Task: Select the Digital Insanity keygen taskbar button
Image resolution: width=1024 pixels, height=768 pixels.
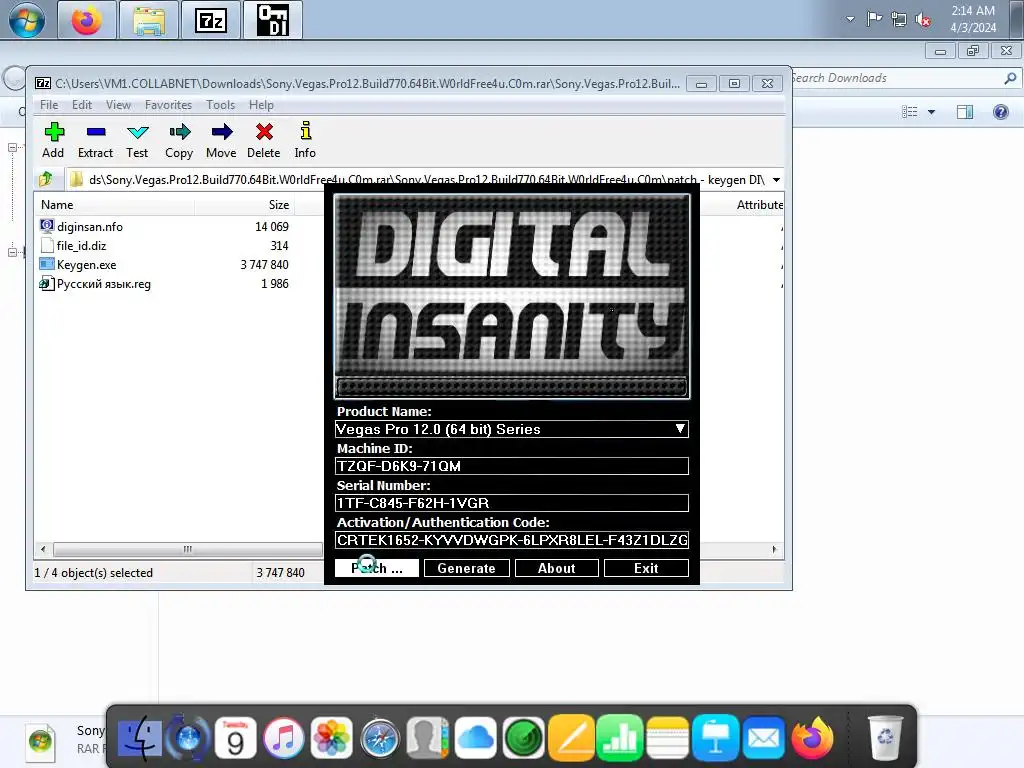Action: tap(273, 20)
